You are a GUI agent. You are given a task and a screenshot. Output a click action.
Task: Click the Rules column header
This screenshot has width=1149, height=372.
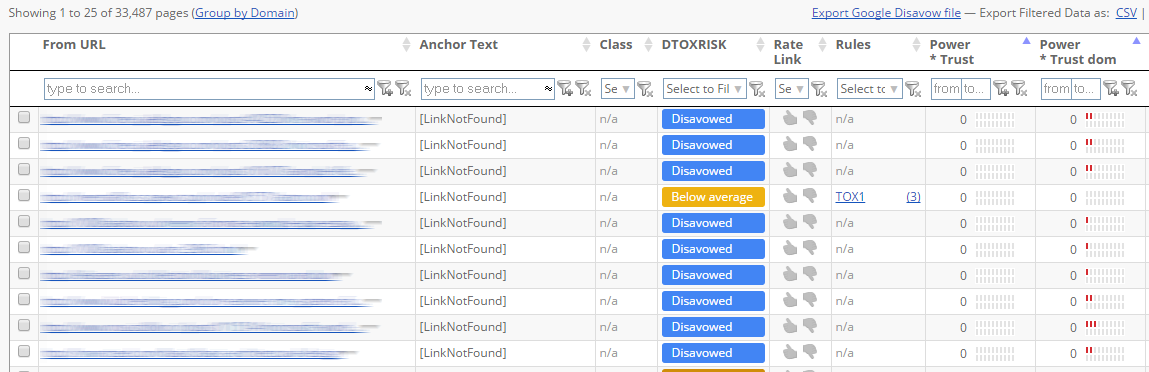point(853,45)
